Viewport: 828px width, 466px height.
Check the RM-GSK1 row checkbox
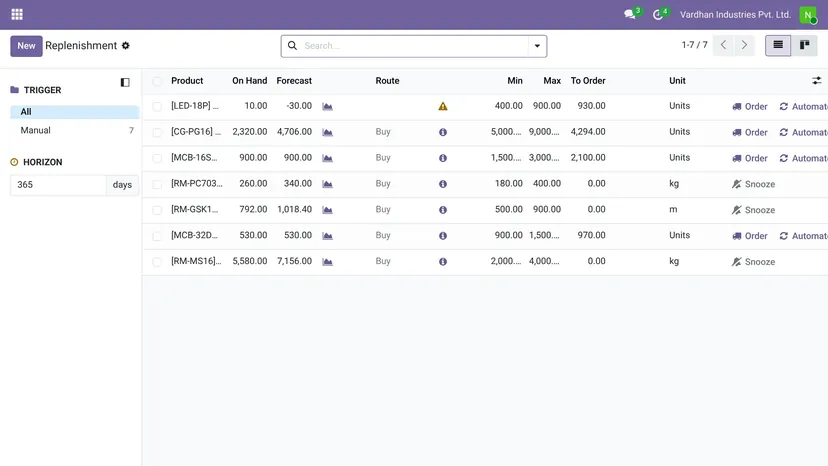pyautogui.click(x=157, y=210)
